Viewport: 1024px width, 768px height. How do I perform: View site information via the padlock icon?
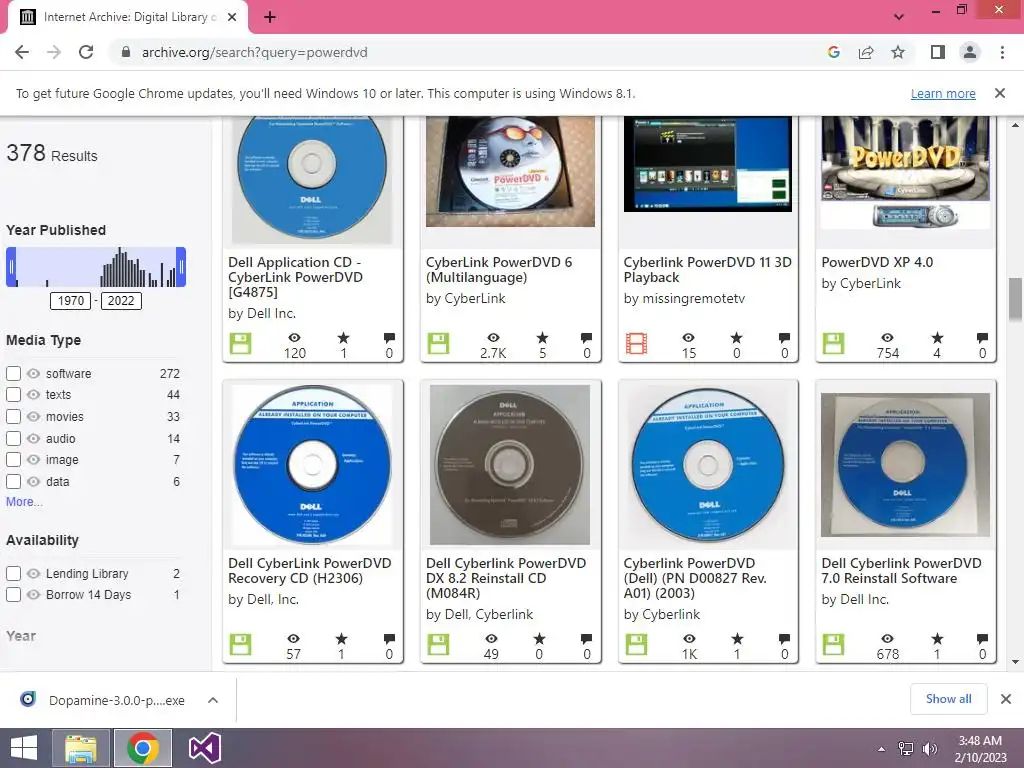click(126, 52)
